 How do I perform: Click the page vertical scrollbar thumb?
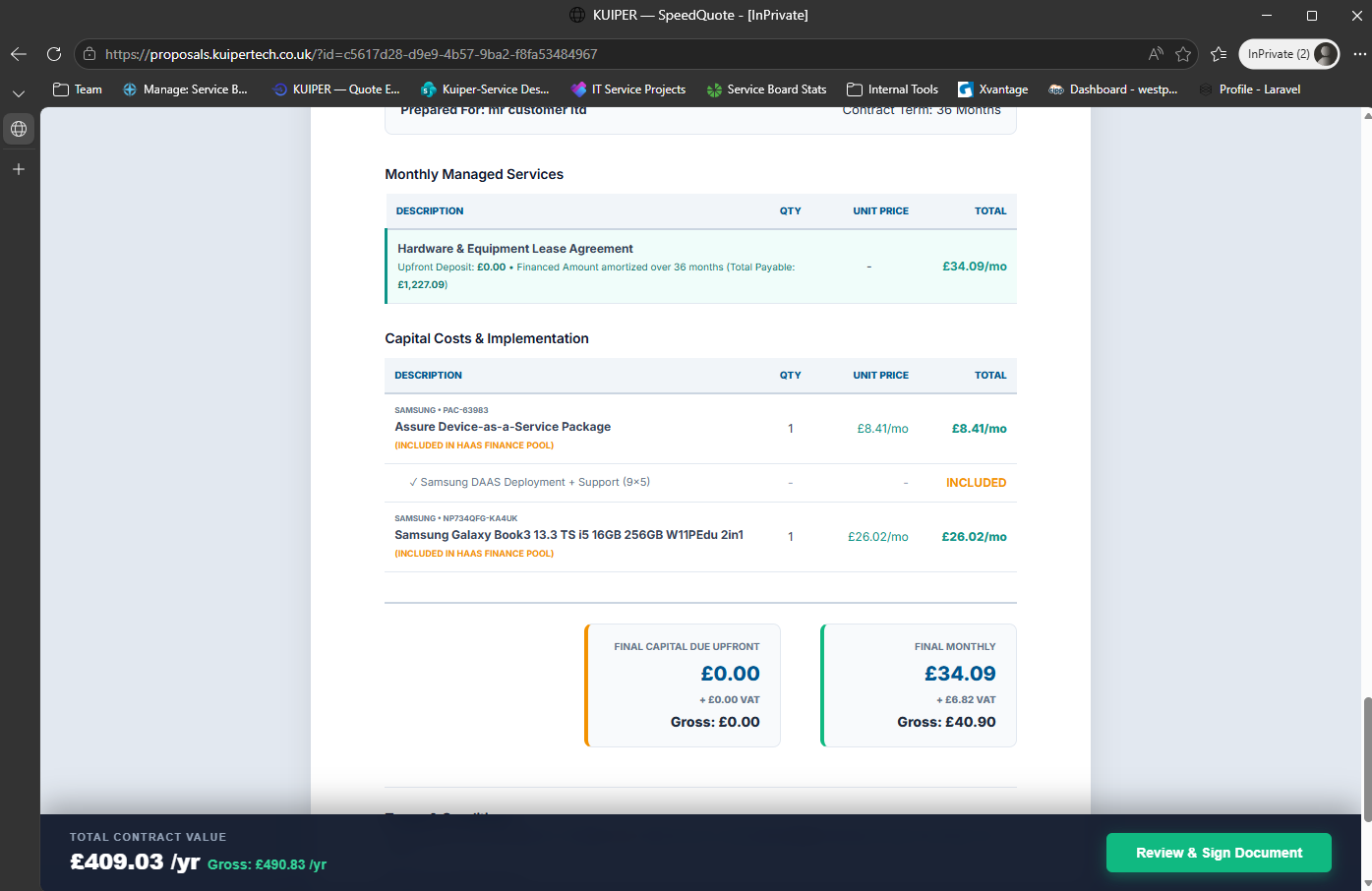[x=1366, y=760]
